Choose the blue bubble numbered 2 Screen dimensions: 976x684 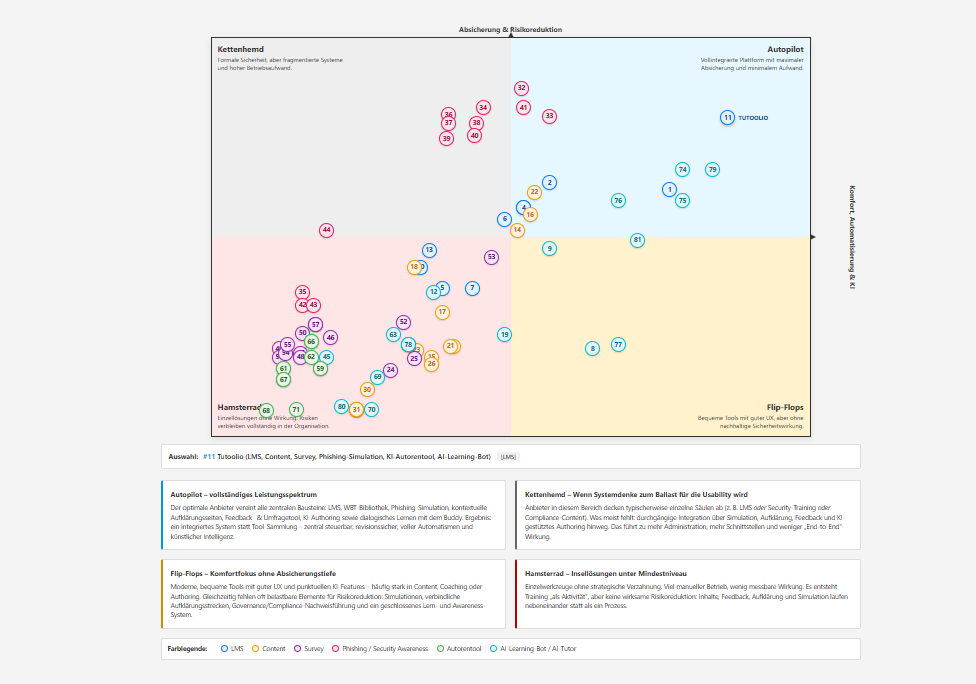[x=549, y=182]
